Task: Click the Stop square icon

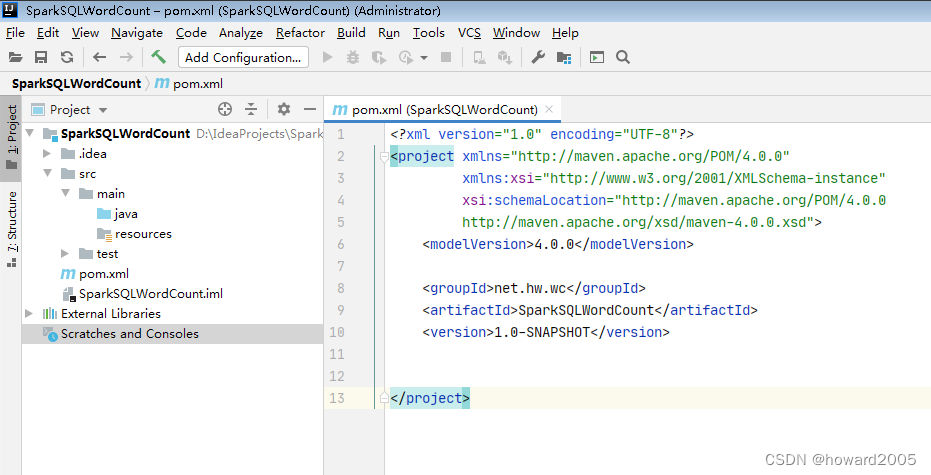Action: [x=446, y=57]
